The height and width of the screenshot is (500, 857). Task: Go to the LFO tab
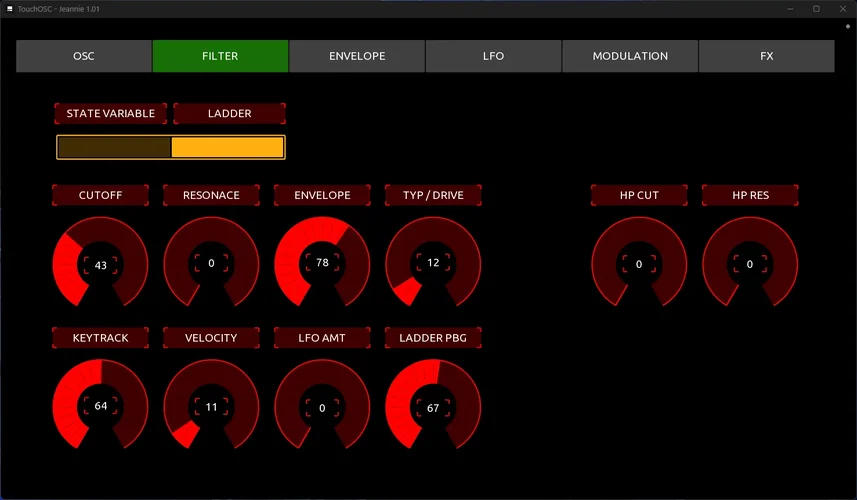click(x=494, y=56)
